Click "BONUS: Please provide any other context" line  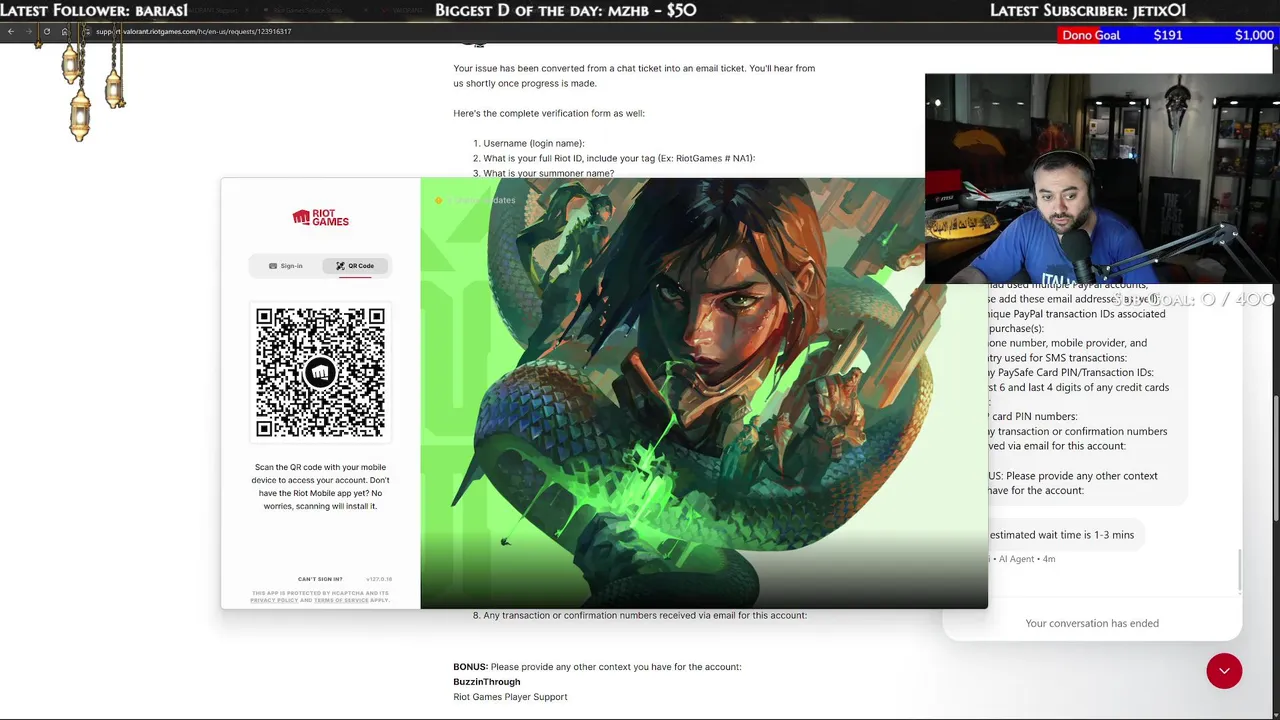point(597,667)
